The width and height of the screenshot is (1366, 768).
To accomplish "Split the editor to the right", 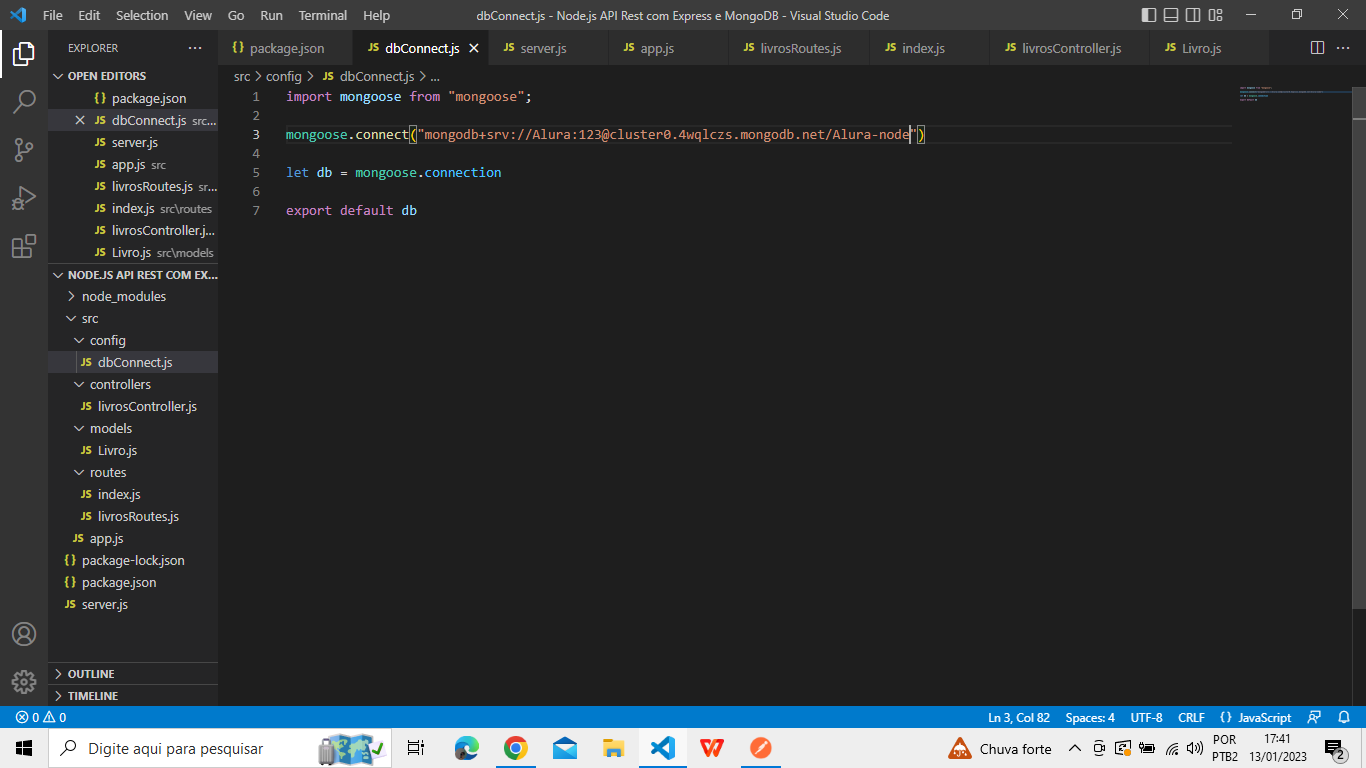I will (1317, 48).
